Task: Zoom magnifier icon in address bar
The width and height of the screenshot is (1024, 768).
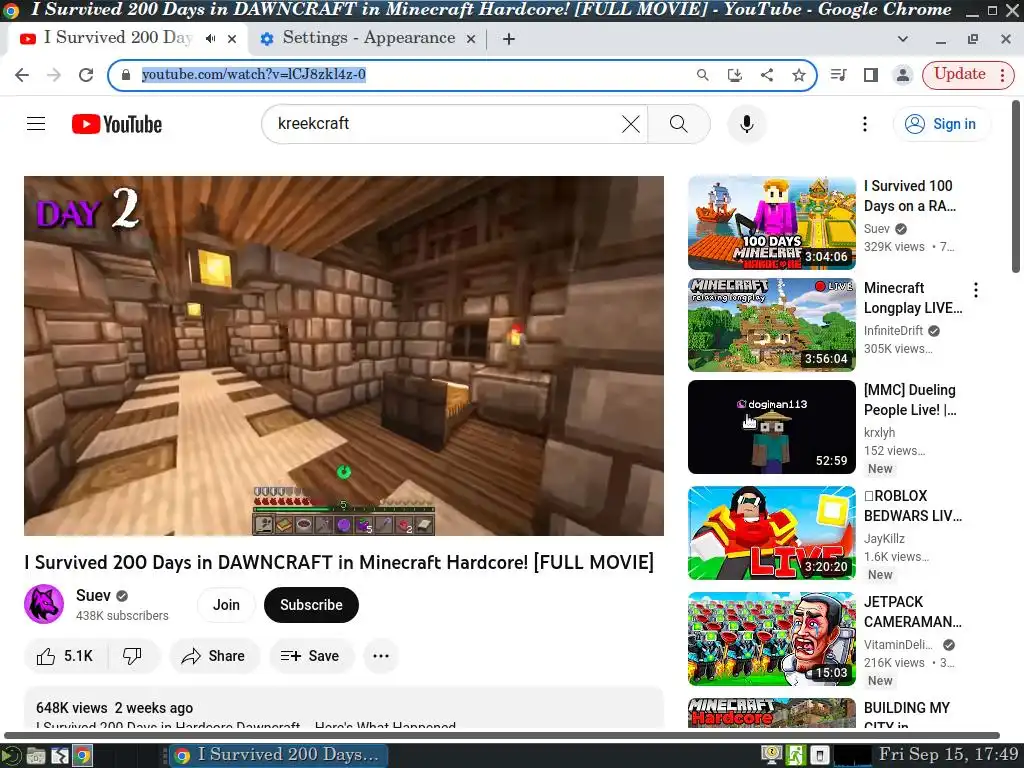Action: point(703,75)
